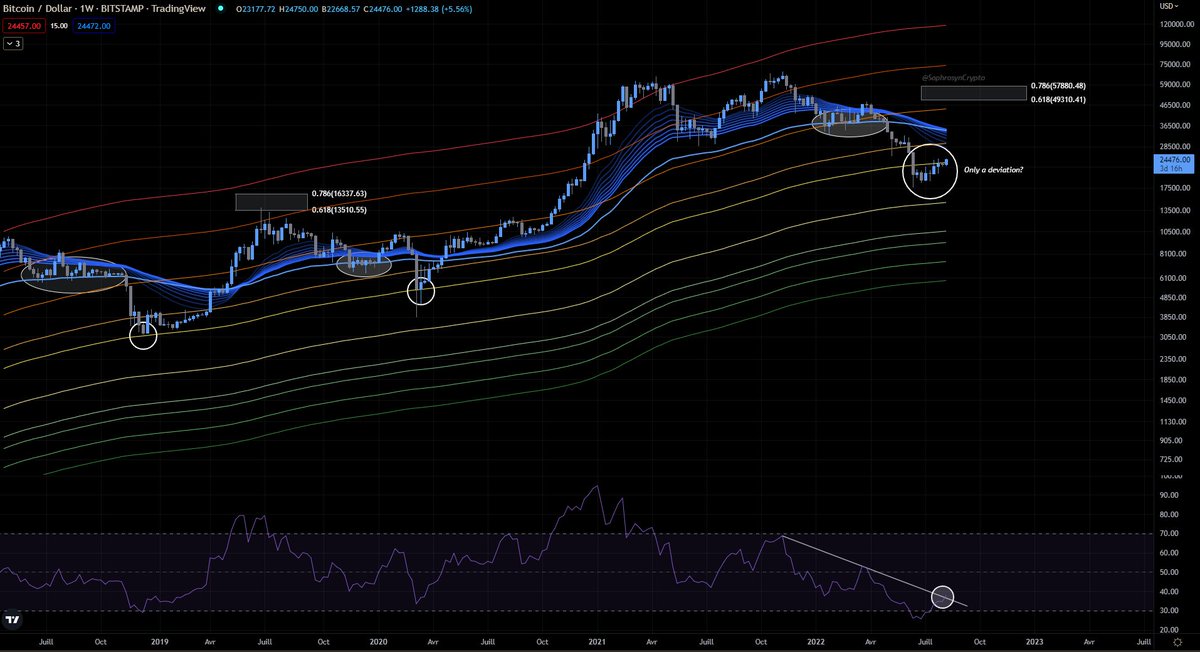Click the RSI 30.00 level label

(1167, 610)
